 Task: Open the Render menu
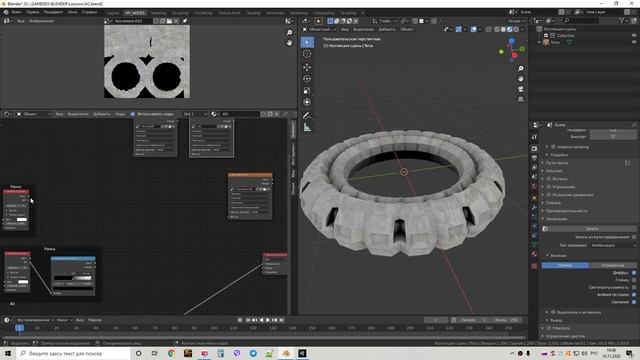[x=53, y=12]
